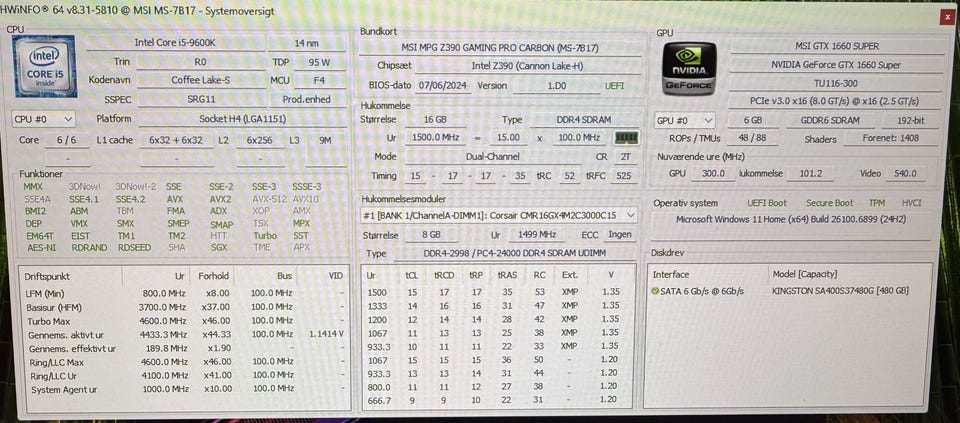Screen dimensions: 960x423
Task: Select the Coffee Lake-S codename field
Action: [200, 80]
